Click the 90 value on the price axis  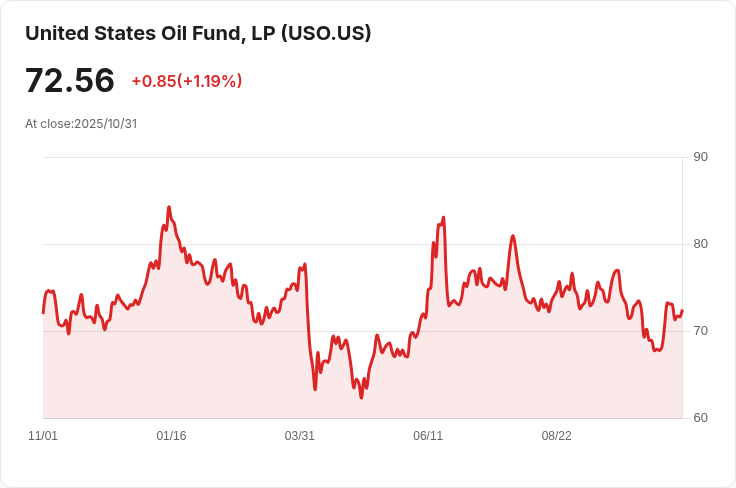coord(700,157)
